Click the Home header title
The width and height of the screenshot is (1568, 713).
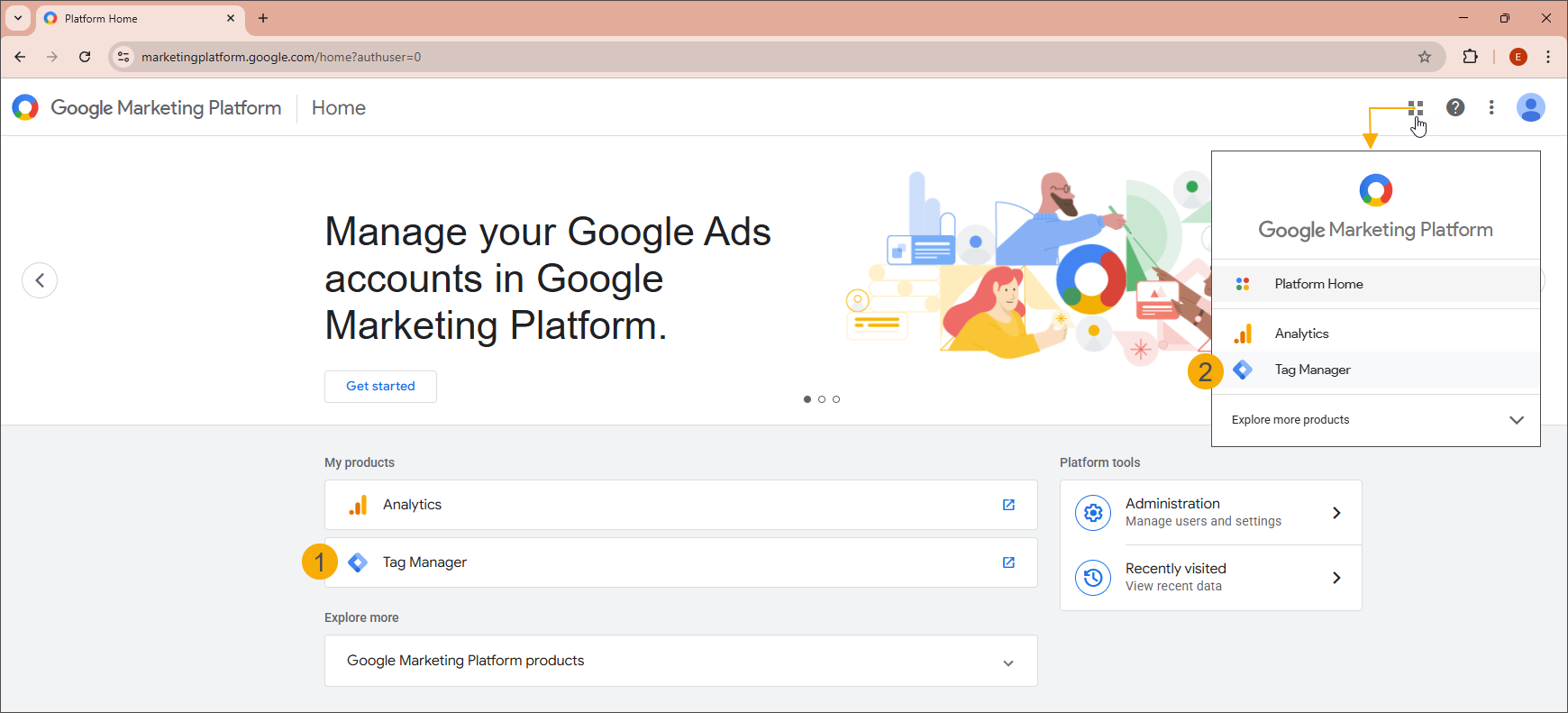point(339,107)
